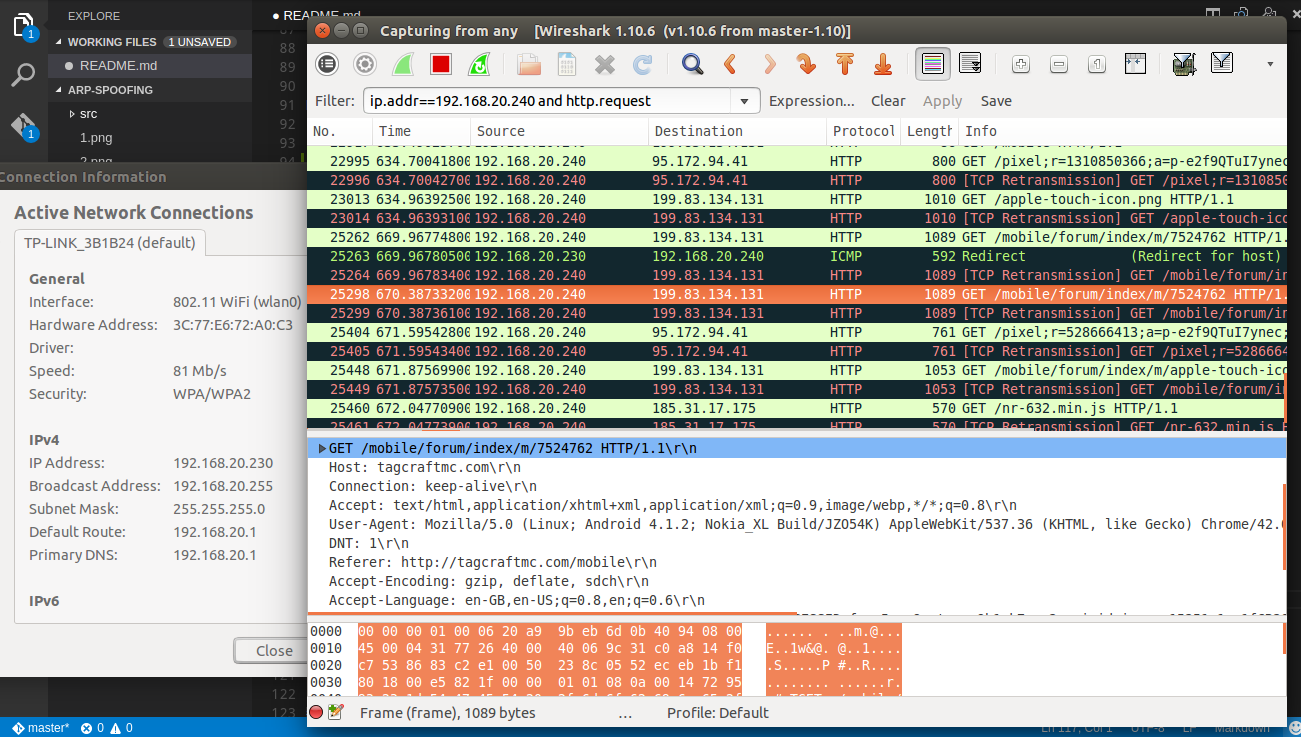1301x737 pixels.
Task: Select the TP-LINK_3B1B24 (default) connection tab
Action: (110, 242)
